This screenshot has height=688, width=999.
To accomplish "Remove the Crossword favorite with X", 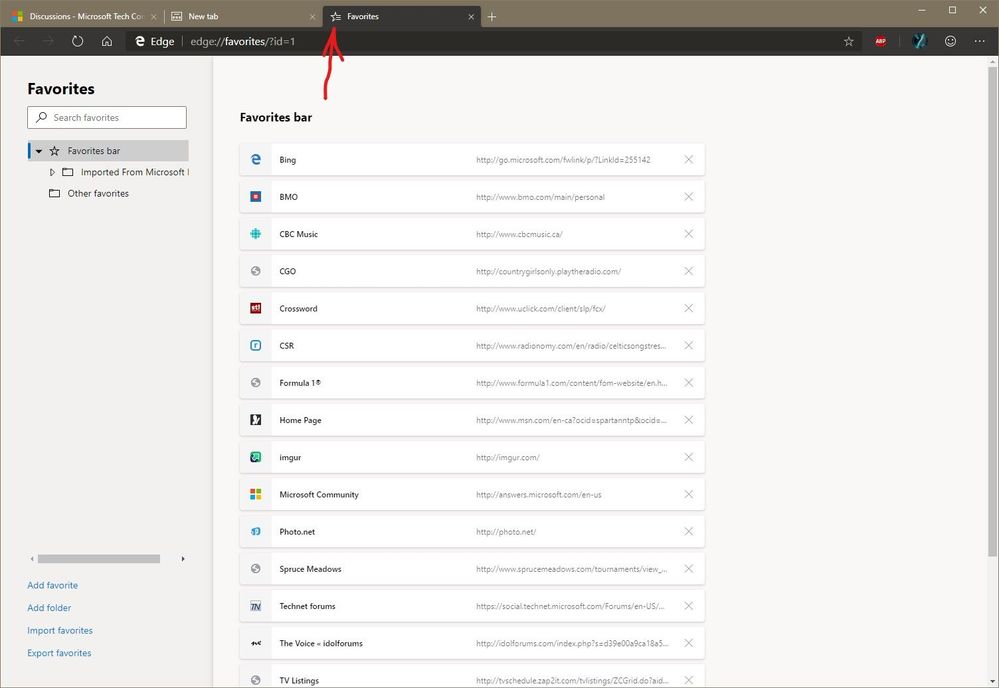I will coord(689,308).
